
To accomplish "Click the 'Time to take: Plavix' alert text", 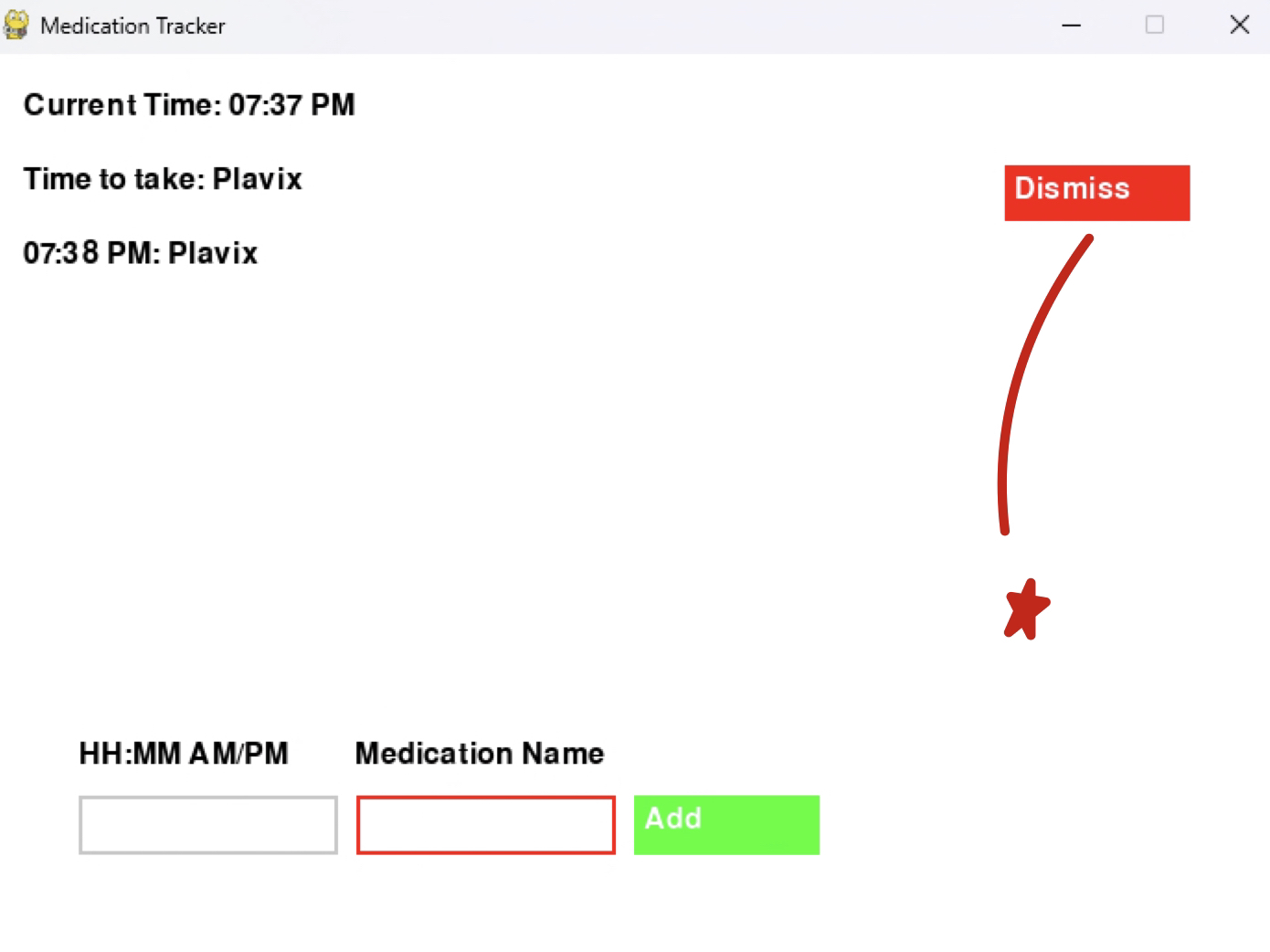I will pos(163,179).
